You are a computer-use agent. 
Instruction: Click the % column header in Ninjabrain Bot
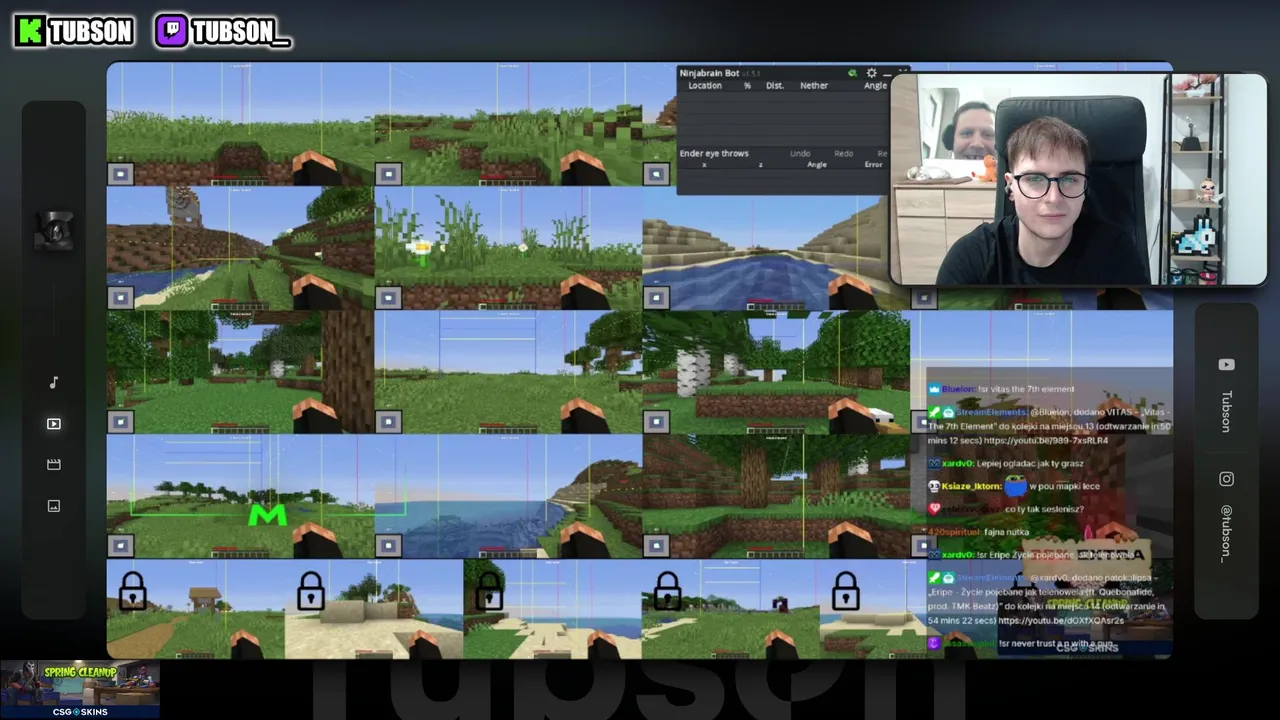(x=747, y=86)
